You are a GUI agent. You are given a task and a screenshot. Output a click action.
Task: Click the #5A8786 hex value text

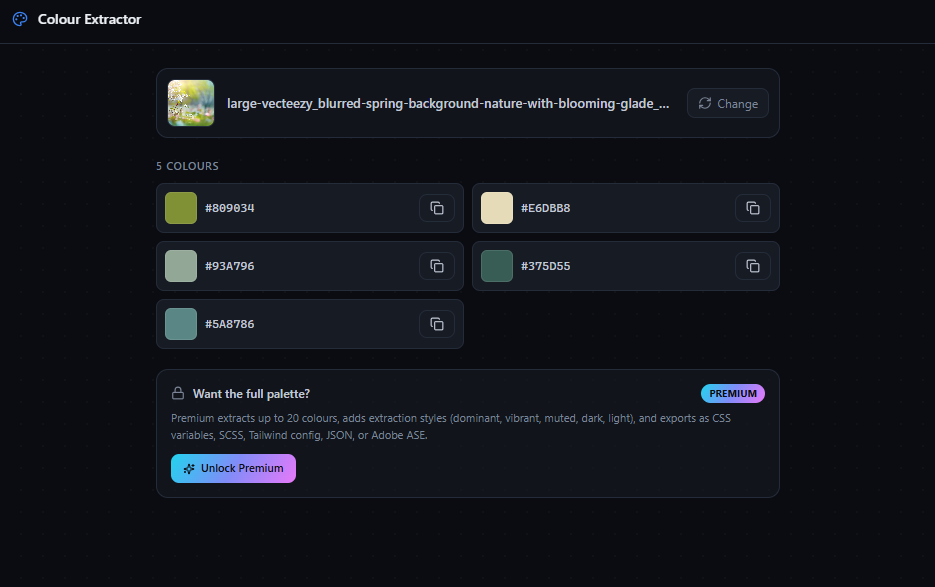click(x=230, y=324)
